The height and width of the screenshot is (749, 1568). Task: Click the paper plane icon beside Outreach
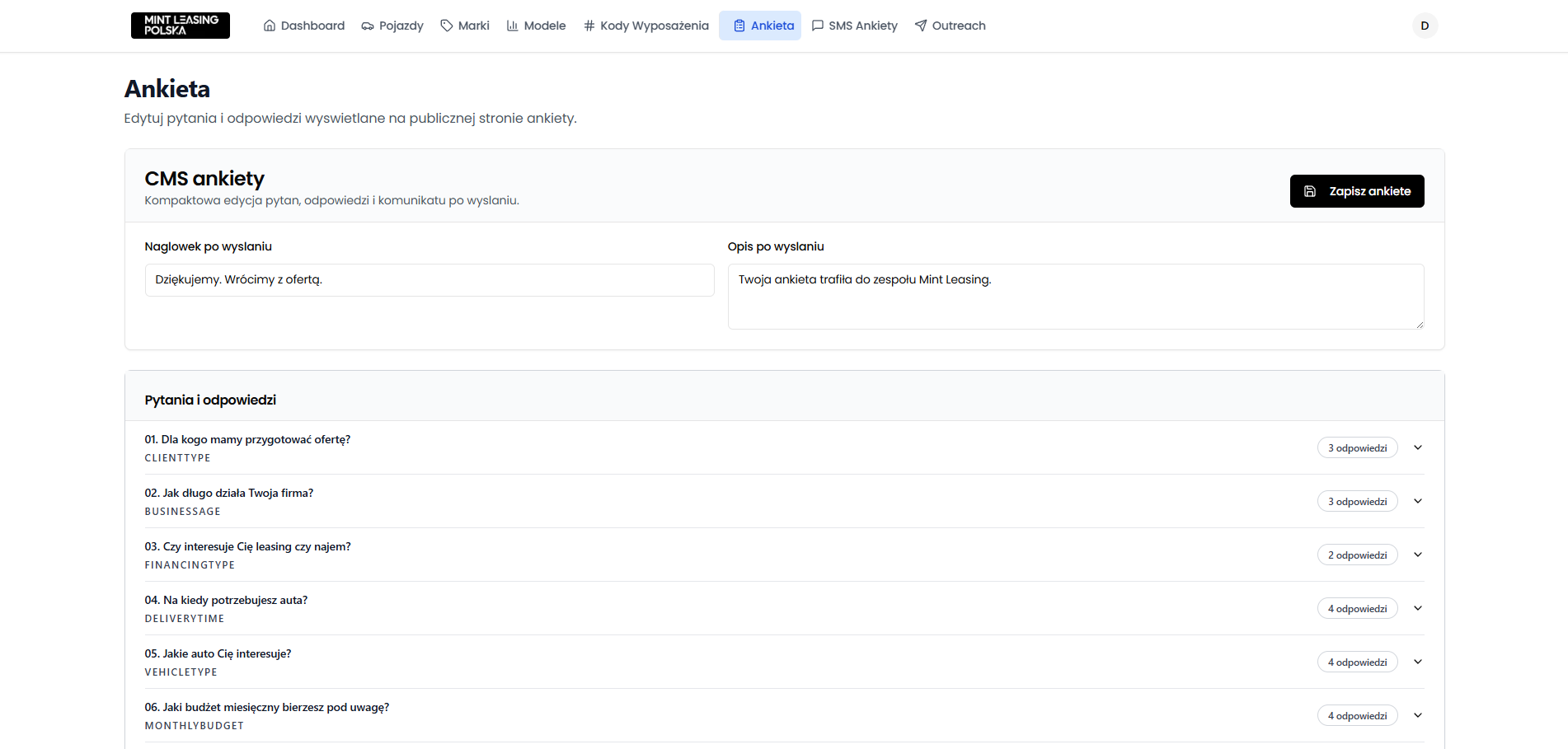[921, 26]
